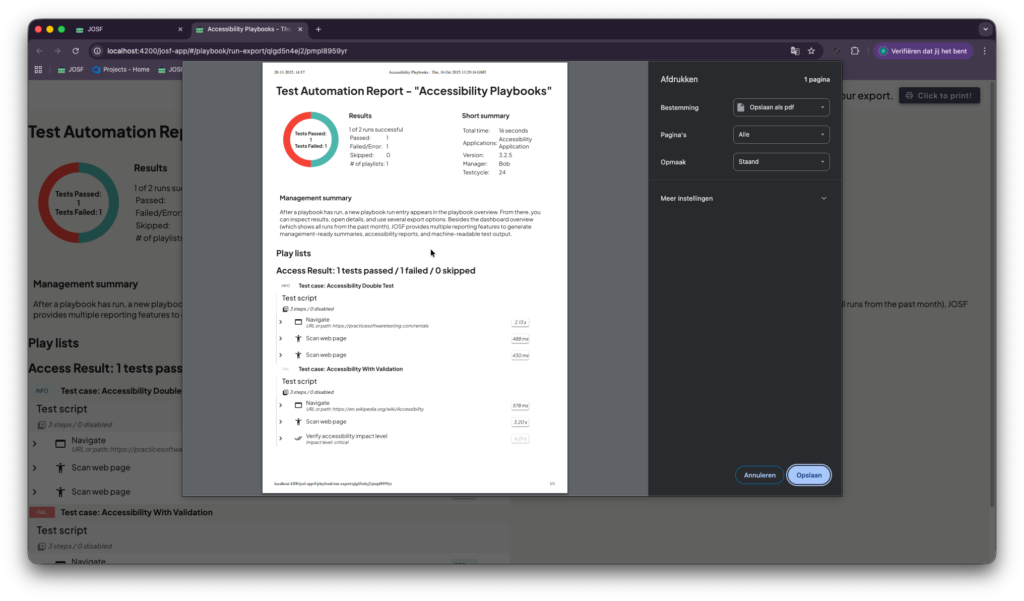
Task: Click the translate page icon in address bar
Action: click(x=794, y=50)
